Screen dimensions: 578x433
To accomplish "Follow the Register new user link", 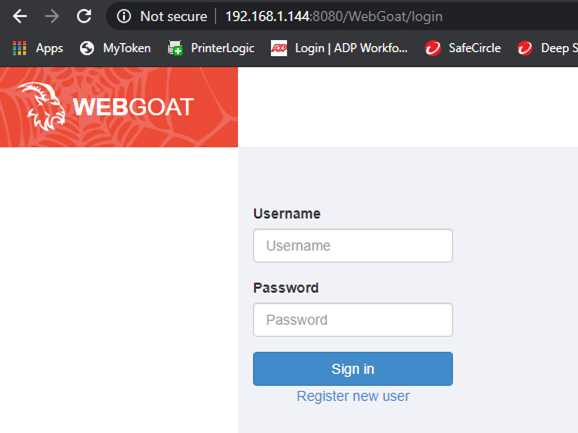I will point(353,396).
